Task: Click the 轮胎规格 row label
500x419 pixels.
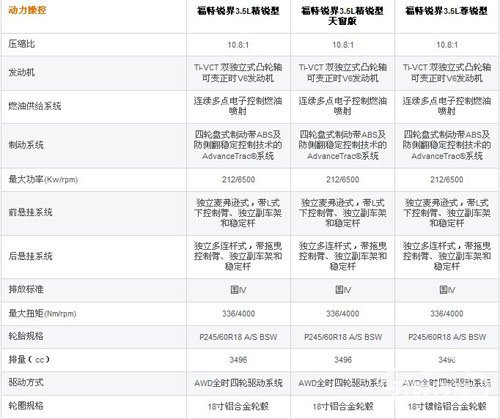Action: click(26, 336)
